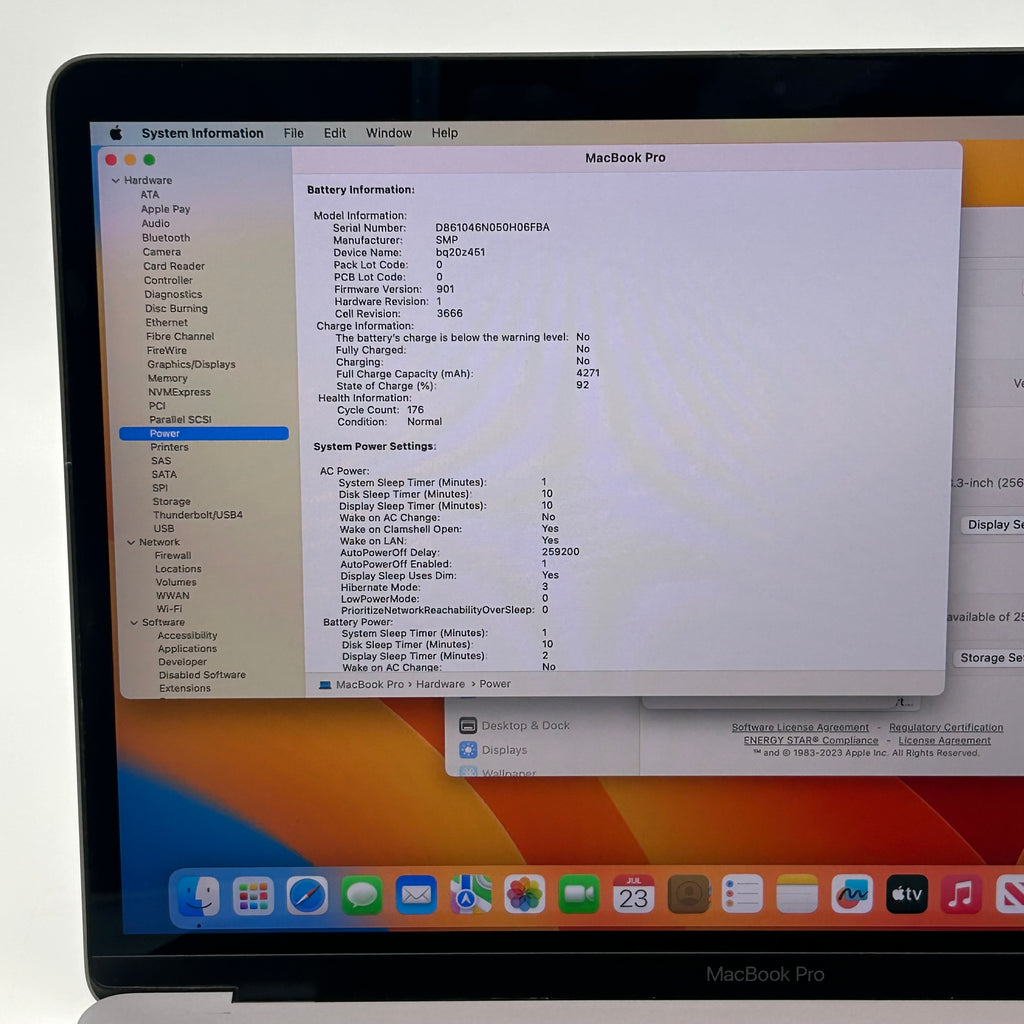Open Software License Agreement link
Viewport: 1024px width, 1024px height.
point(800,728)
